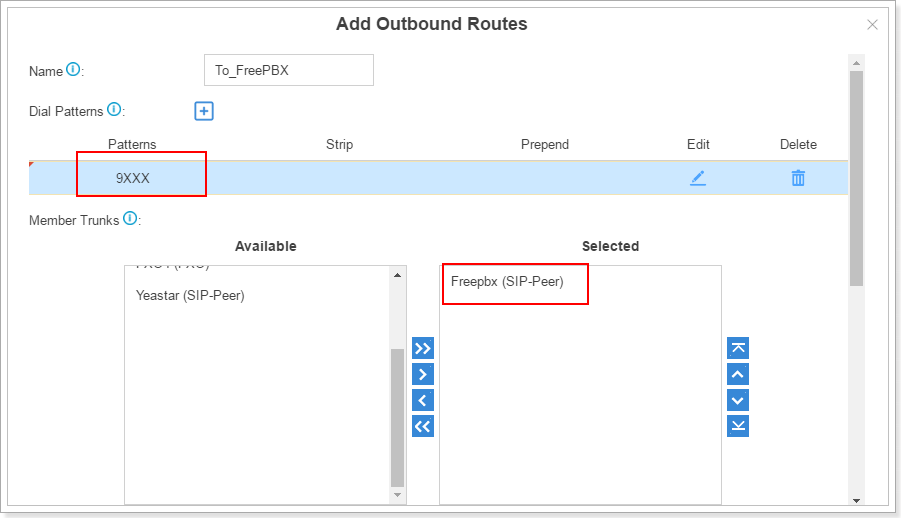The width and height of the screenshot is (901, 518).
Task: Click the info icon next to Name
Action: pyautogui.click(x=73, y=70)
